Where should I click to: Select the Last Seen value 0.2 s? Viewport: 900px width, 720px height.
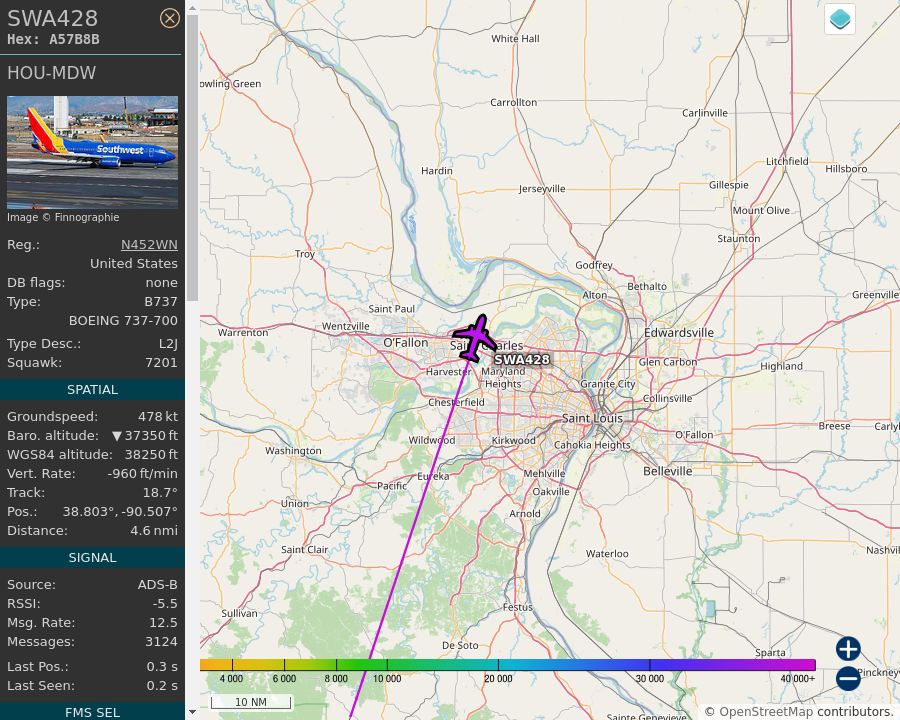click(162, 686)
